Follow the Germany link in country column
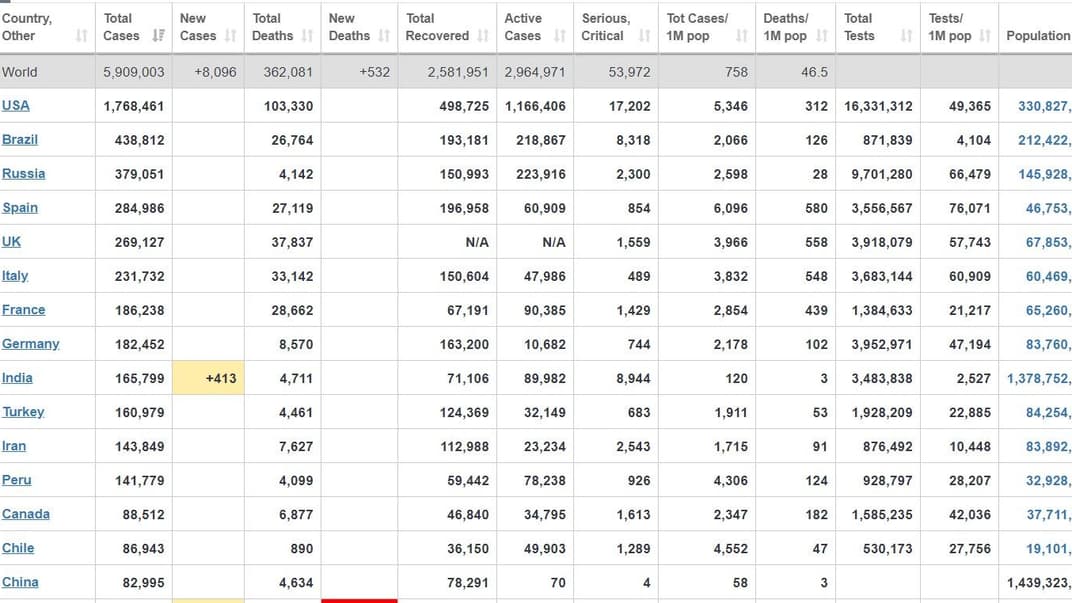Viewport: 1072px width, 603px height. [x=31, y=343]
